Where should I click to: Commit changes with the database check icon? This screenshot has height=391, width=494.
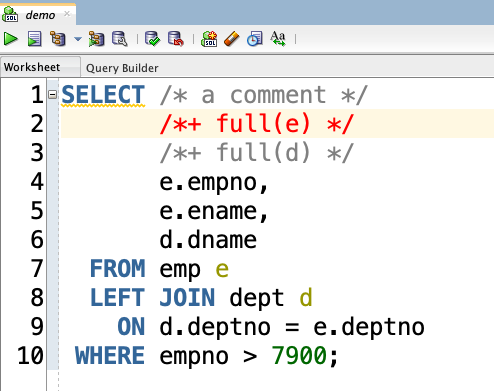(x=152, y=39)
